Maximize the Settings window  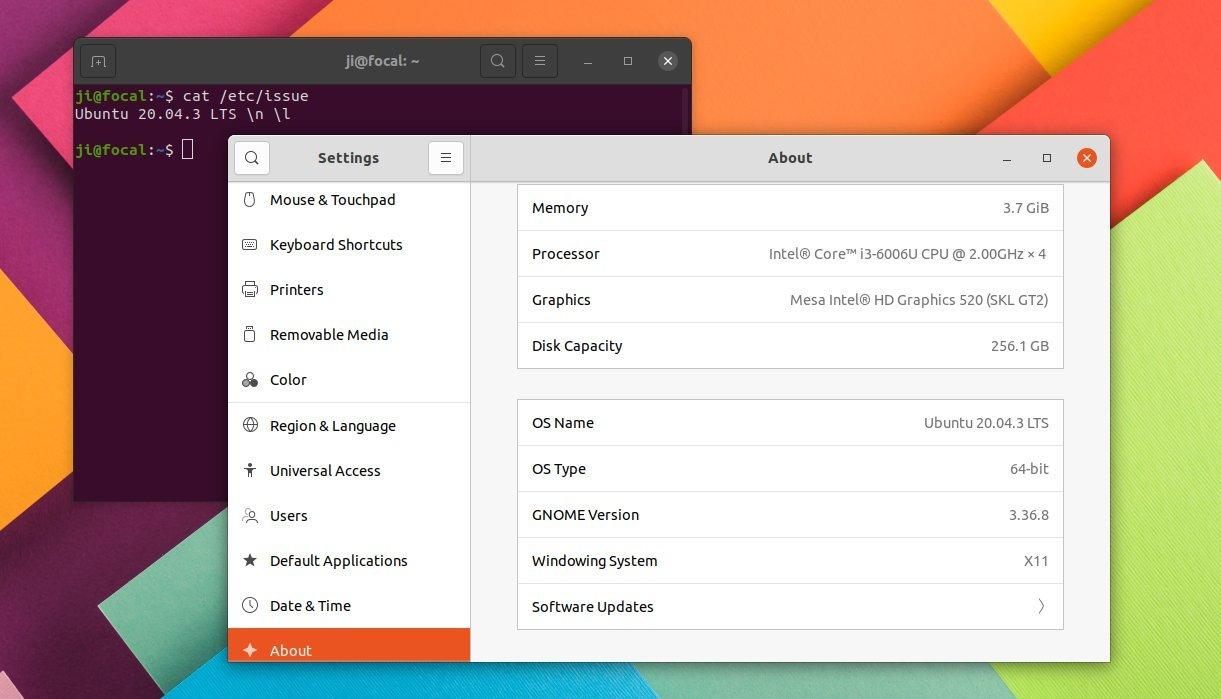pos(1047,158)
